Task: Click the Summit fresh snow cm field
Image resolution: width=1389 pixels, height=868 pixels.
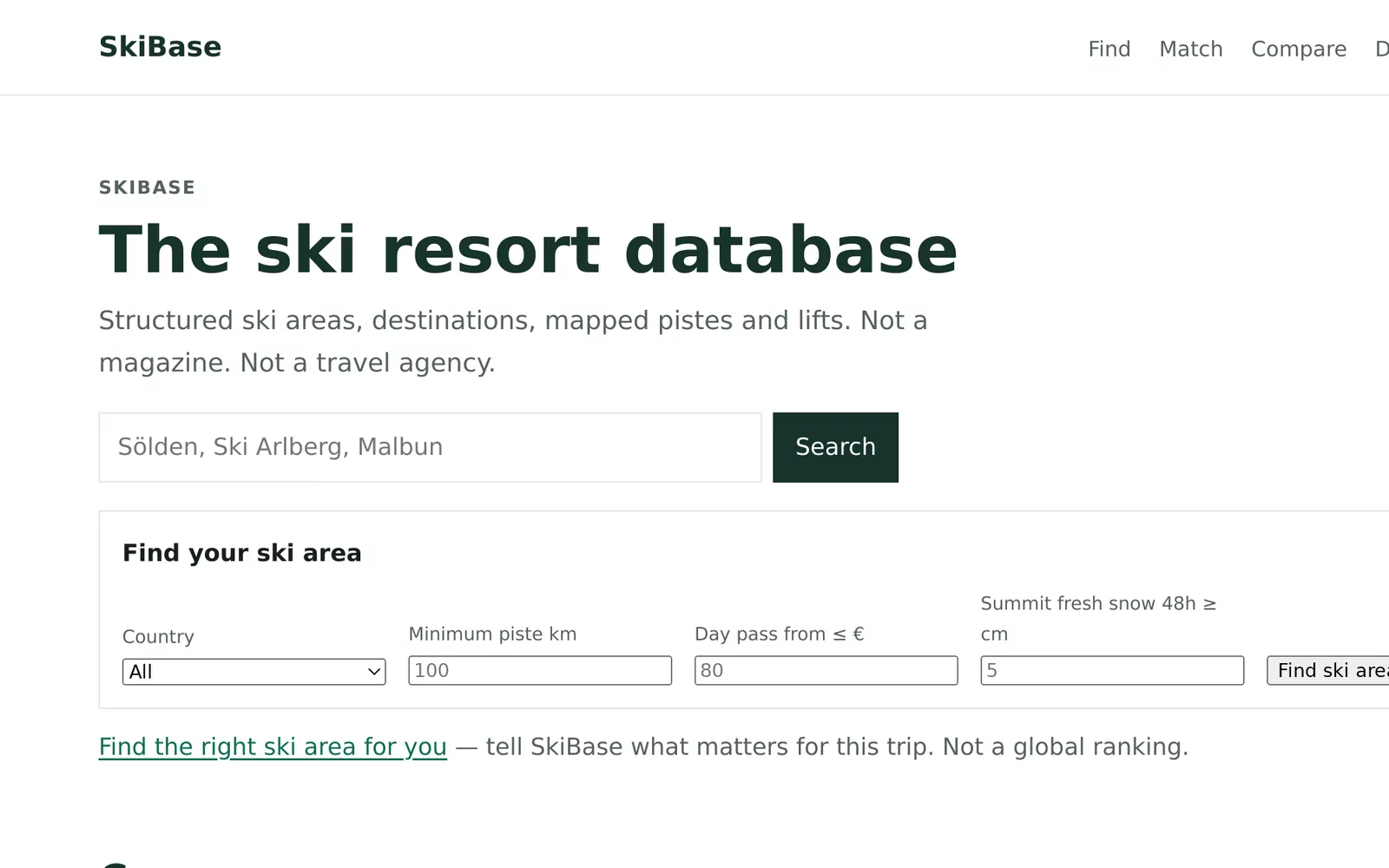Action: (1112, 670)
